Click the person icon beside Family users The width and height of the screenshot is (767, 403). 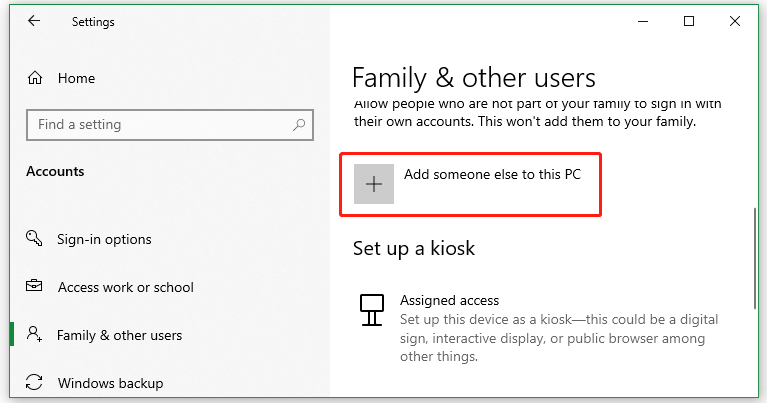point(35,335)
